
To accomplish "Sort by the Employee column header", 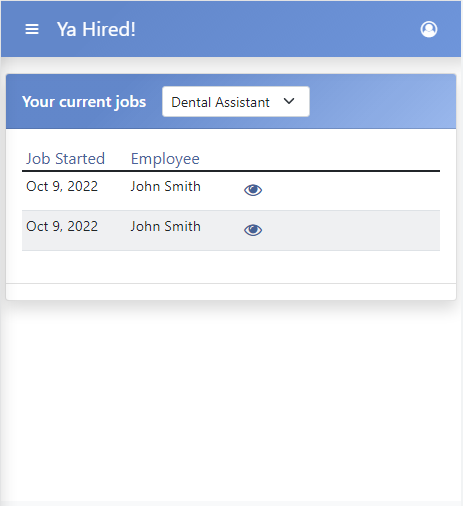I will tap(165, 159).
